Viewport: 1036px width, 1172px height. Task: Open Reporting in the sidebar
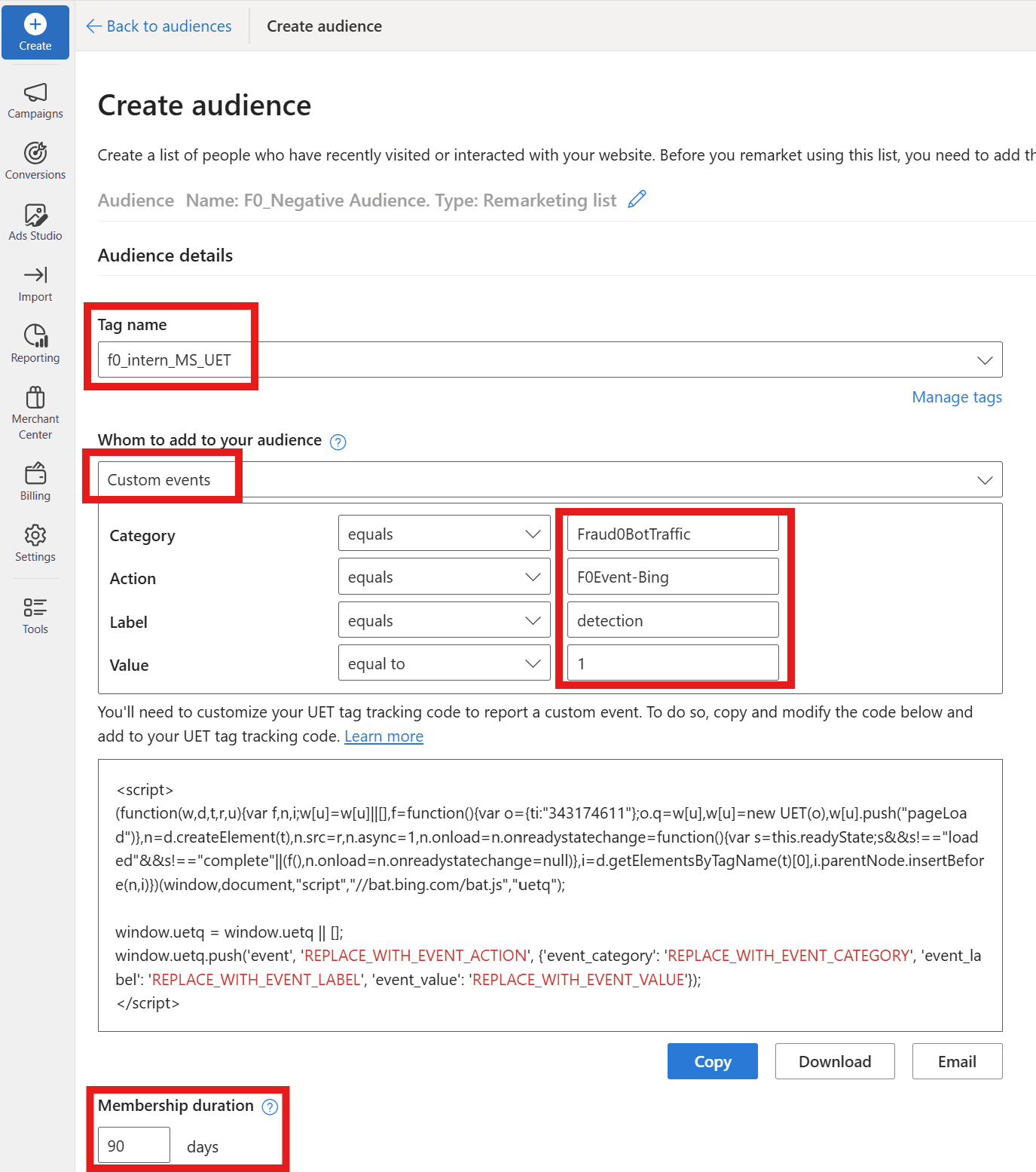[35, 344]
